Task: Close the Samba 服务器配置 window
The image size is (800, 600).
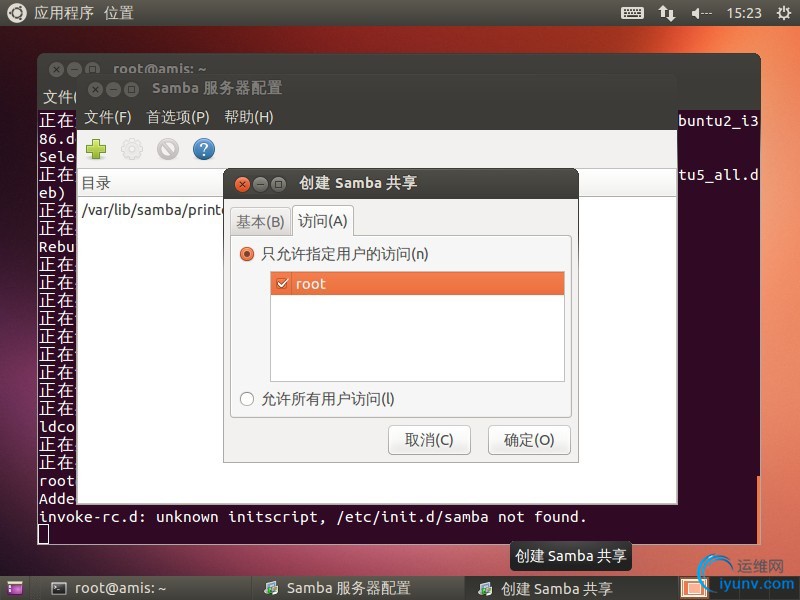Action: [95, 90]
